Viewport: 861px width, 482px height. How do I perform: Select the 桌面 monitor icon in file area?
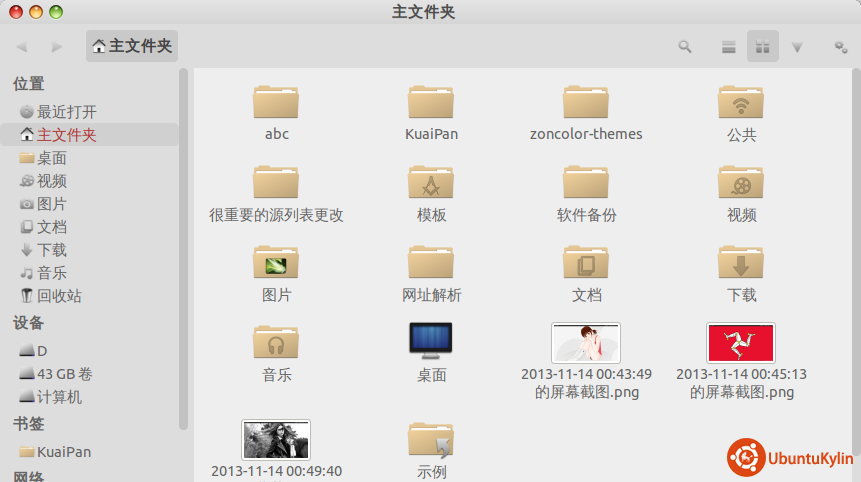click(431, 340)
